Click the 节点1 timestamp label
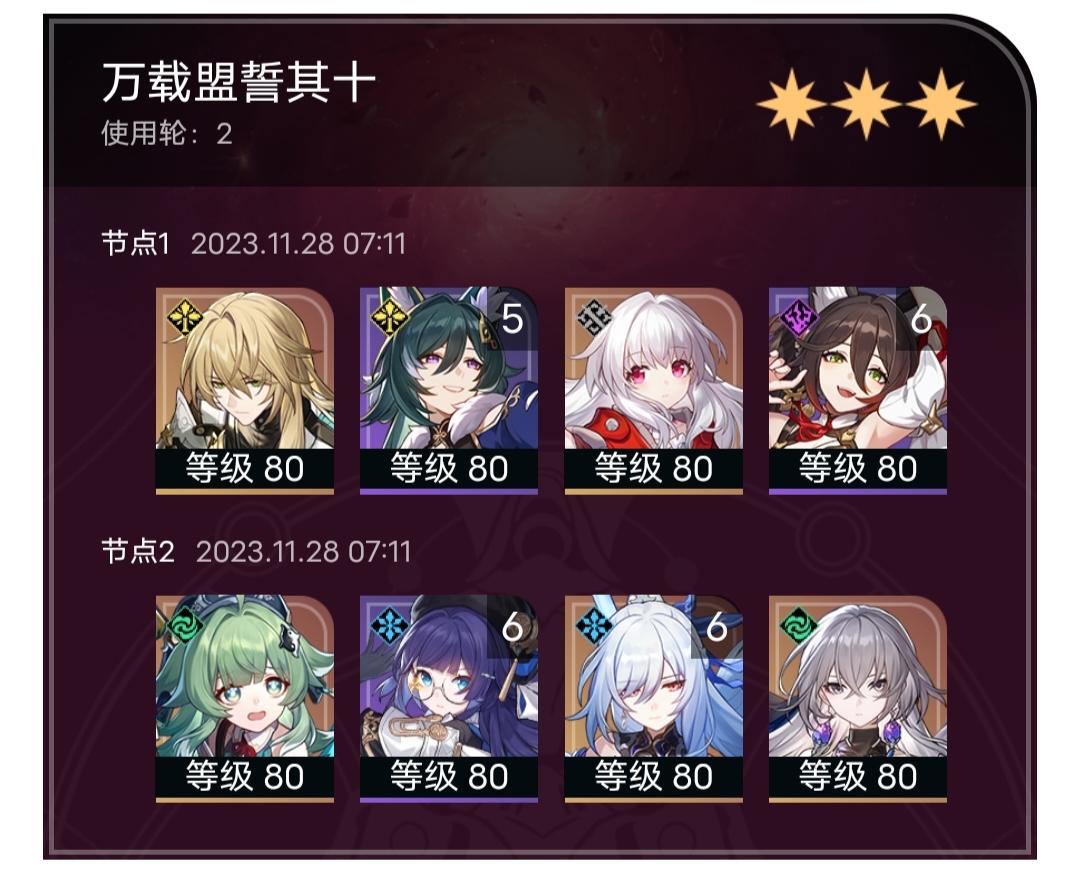This screenshot has height=884, width=1080. coord(298,244)
